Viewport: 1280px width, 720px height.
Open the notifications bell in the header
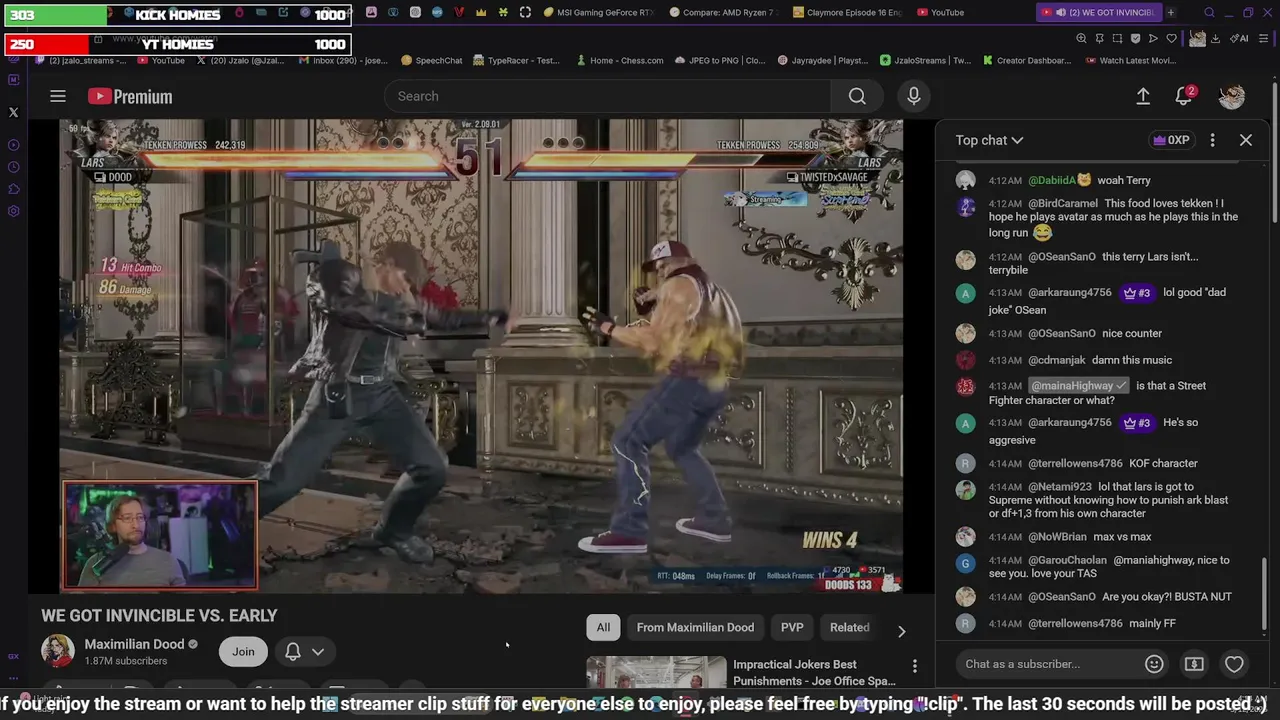[1184, 96]
